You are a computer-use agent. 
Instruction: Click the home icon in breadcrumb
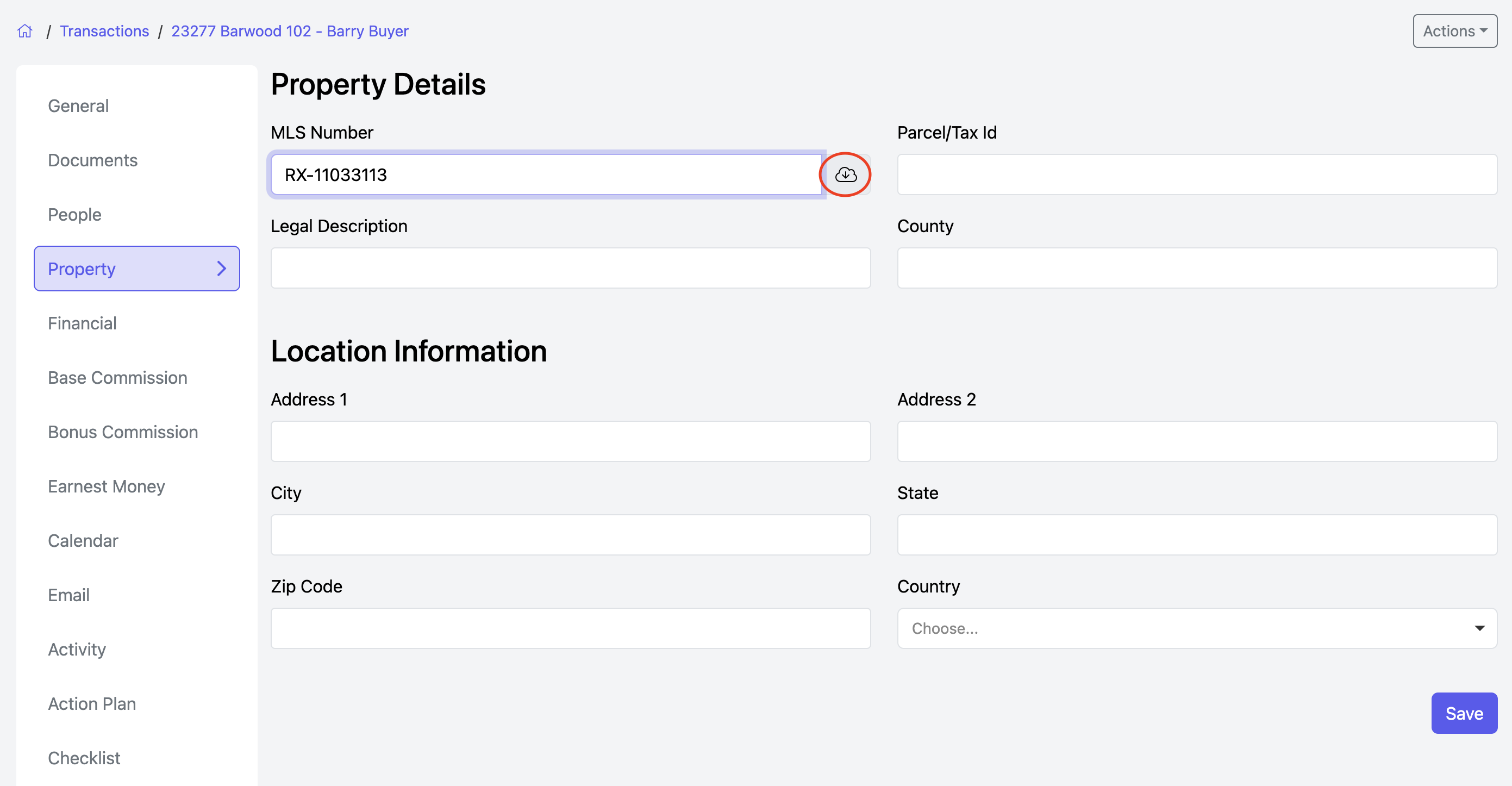tap(24, 30)
